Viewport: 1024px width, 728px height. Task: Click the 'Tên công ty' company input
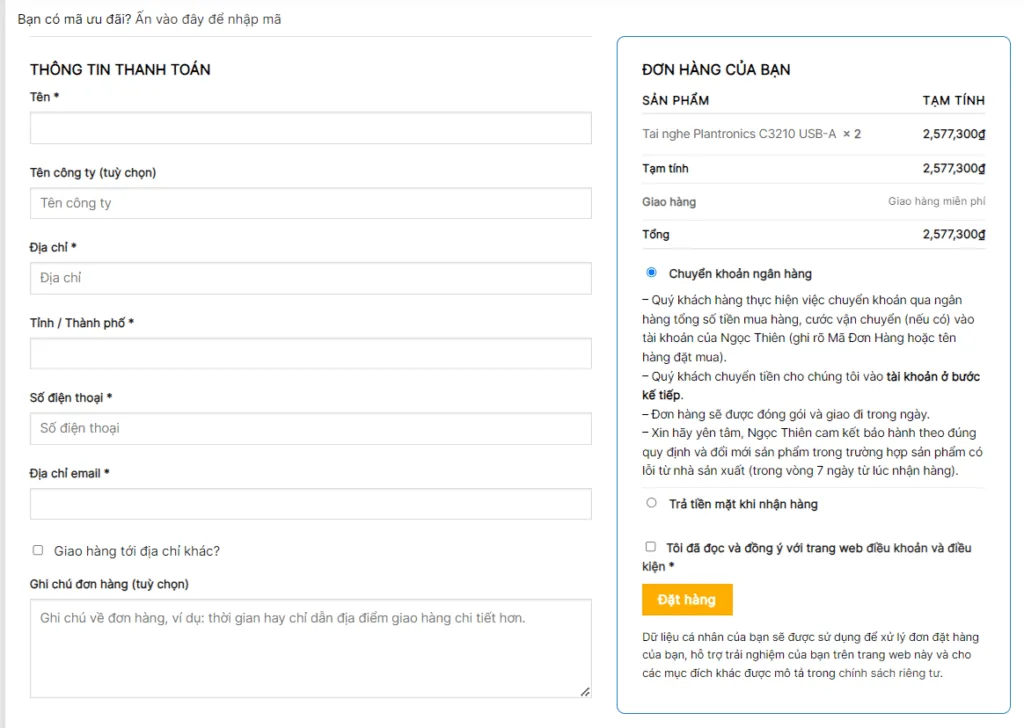(x=310, y=203)
